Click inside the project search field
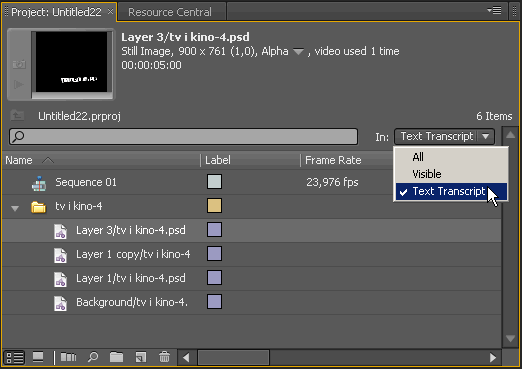522x369 pixels. point(183,136)
